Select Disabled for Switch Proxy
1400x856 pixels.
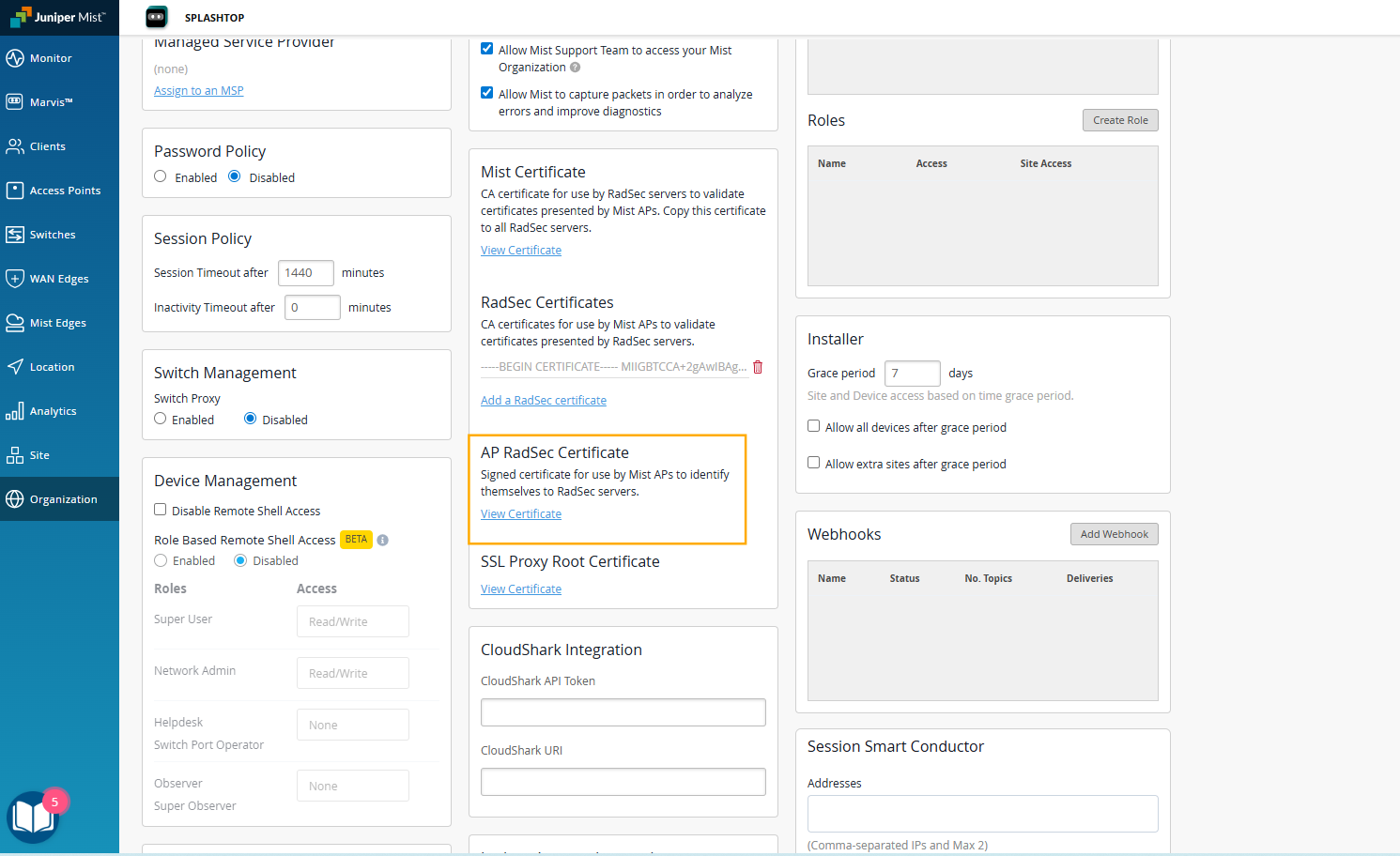click(x=251, y=419)
